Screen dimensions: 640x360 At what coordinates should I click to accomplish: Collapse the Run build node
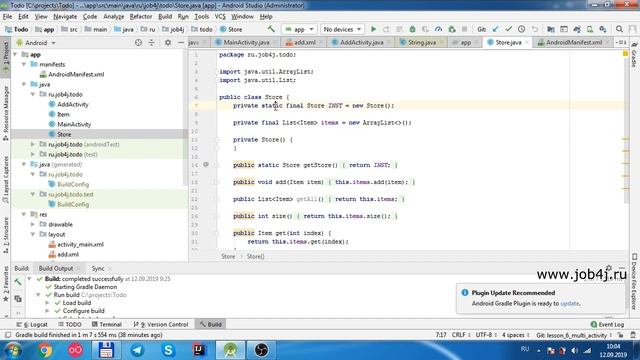click(38, 295)
